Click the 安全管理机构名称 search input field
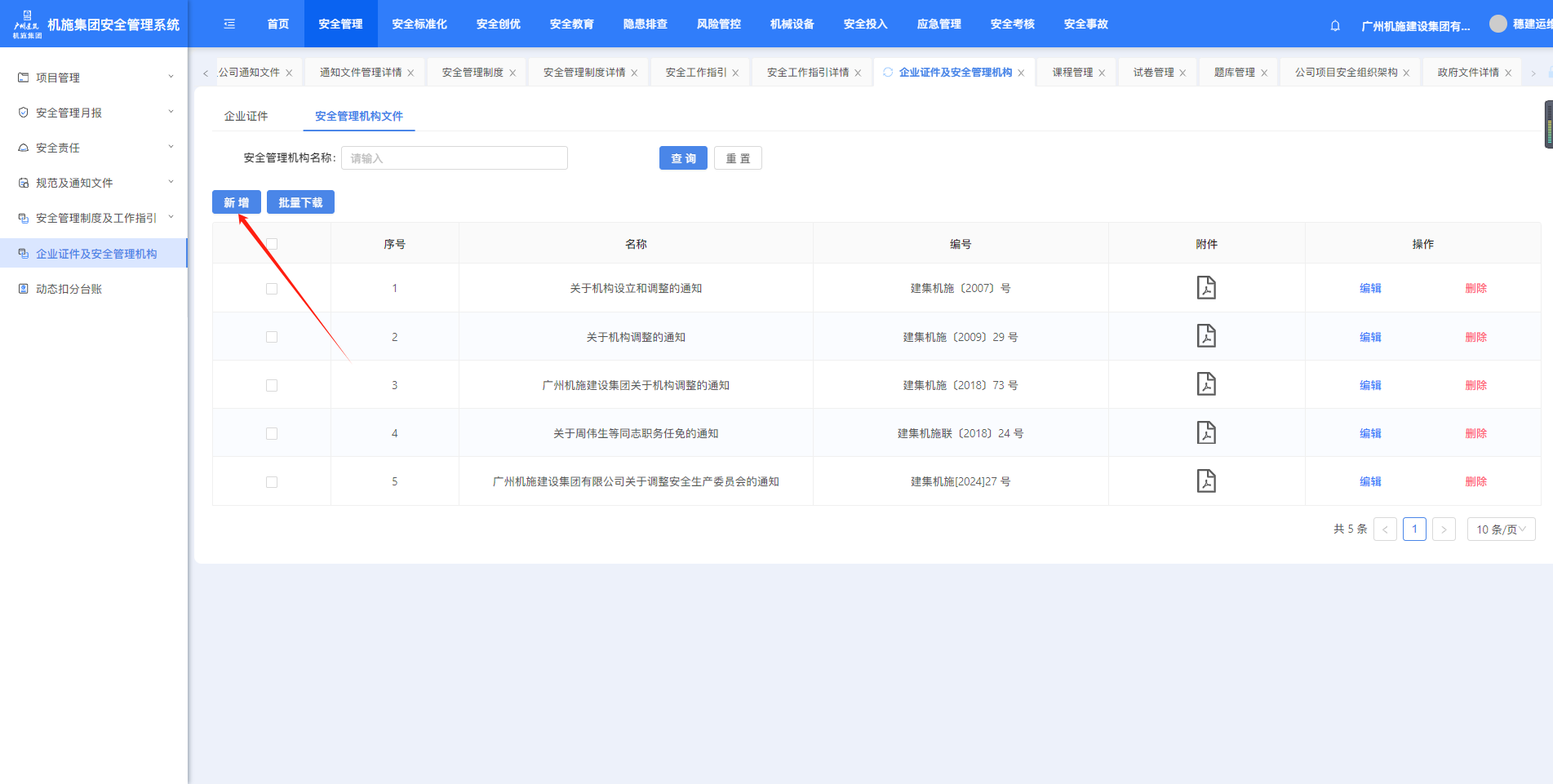This screenshot has width=1553, height=784. [454, 158]
